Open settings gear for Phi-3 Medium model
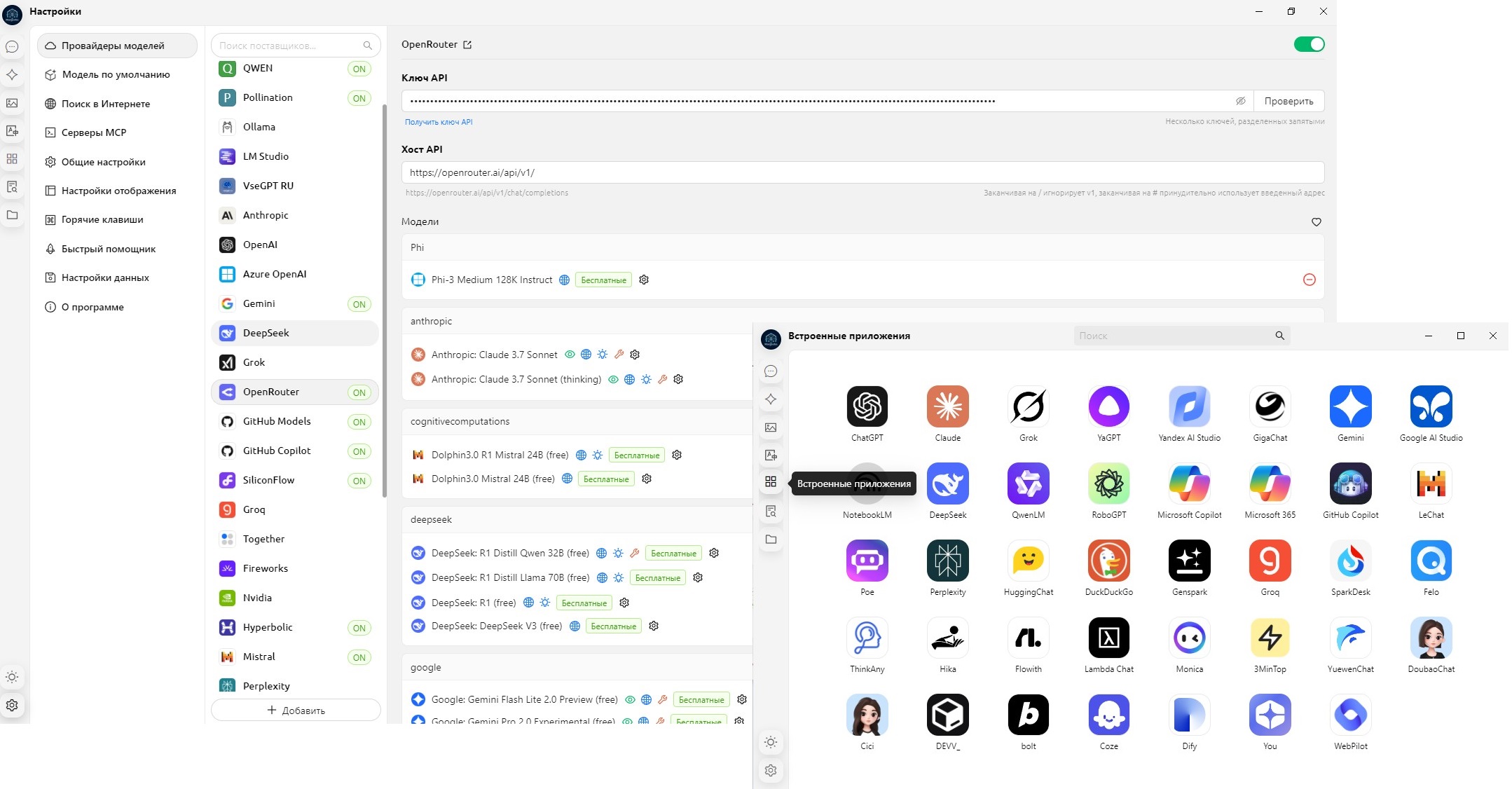 click(x=644, y=280)
